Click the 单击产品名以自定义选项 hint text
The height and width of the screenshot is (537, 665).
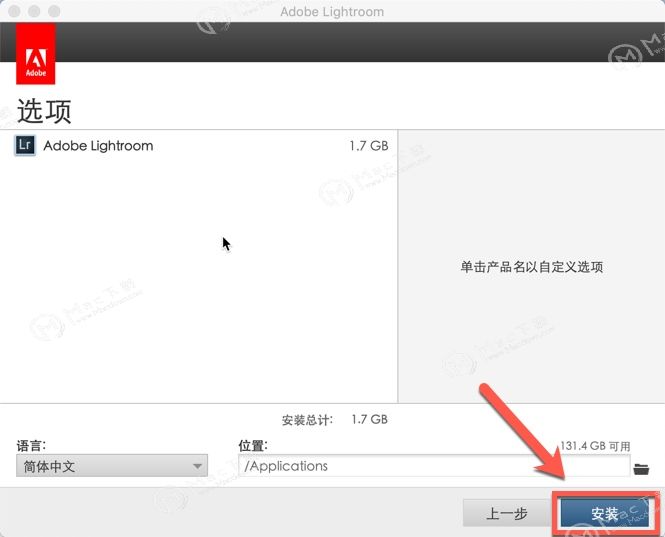point(532,267)
